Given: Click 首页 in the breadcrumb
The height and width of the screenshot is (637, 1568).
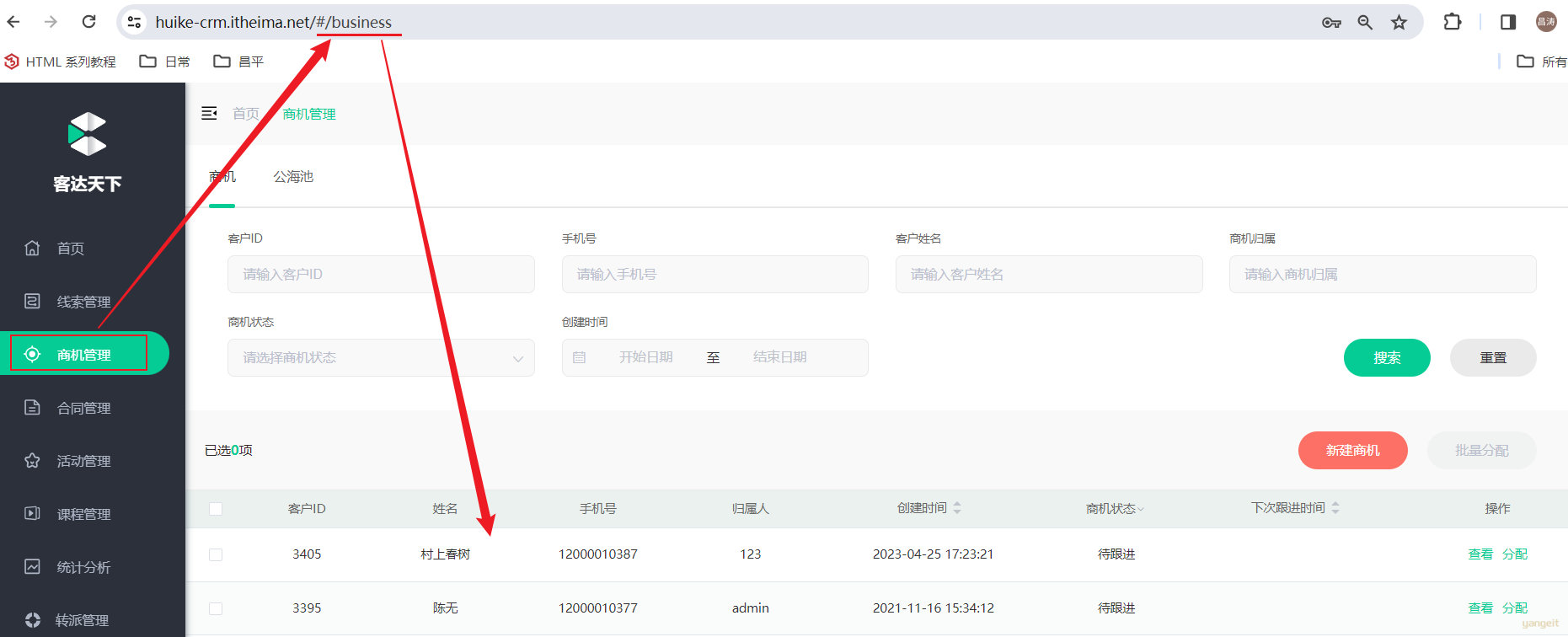Looking at the screenshot, I should point(246,114).
